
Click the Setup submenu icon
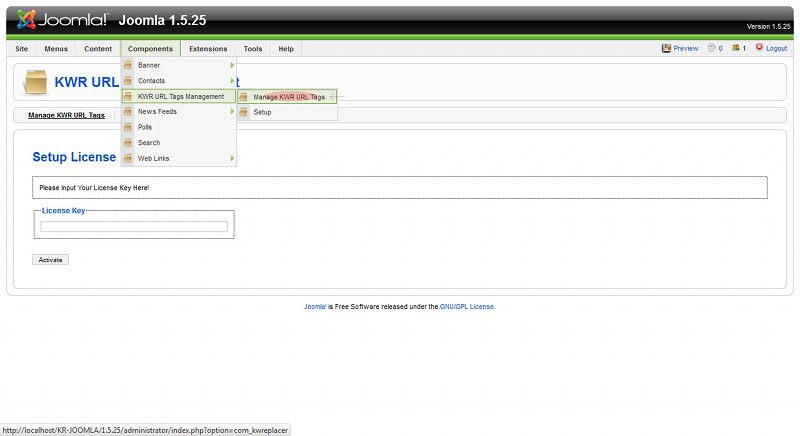click(x=244, y=112)
